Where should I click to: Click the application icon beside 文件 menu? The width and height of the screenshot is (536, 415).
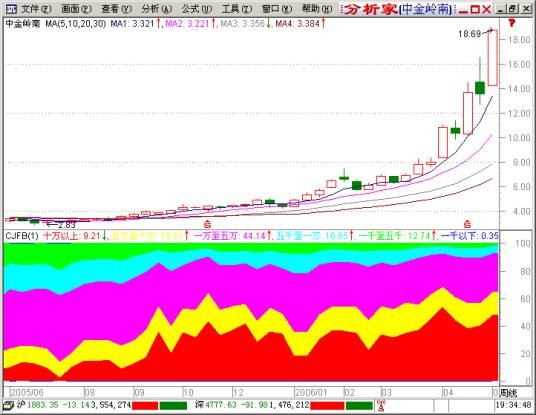click(12, 9)
